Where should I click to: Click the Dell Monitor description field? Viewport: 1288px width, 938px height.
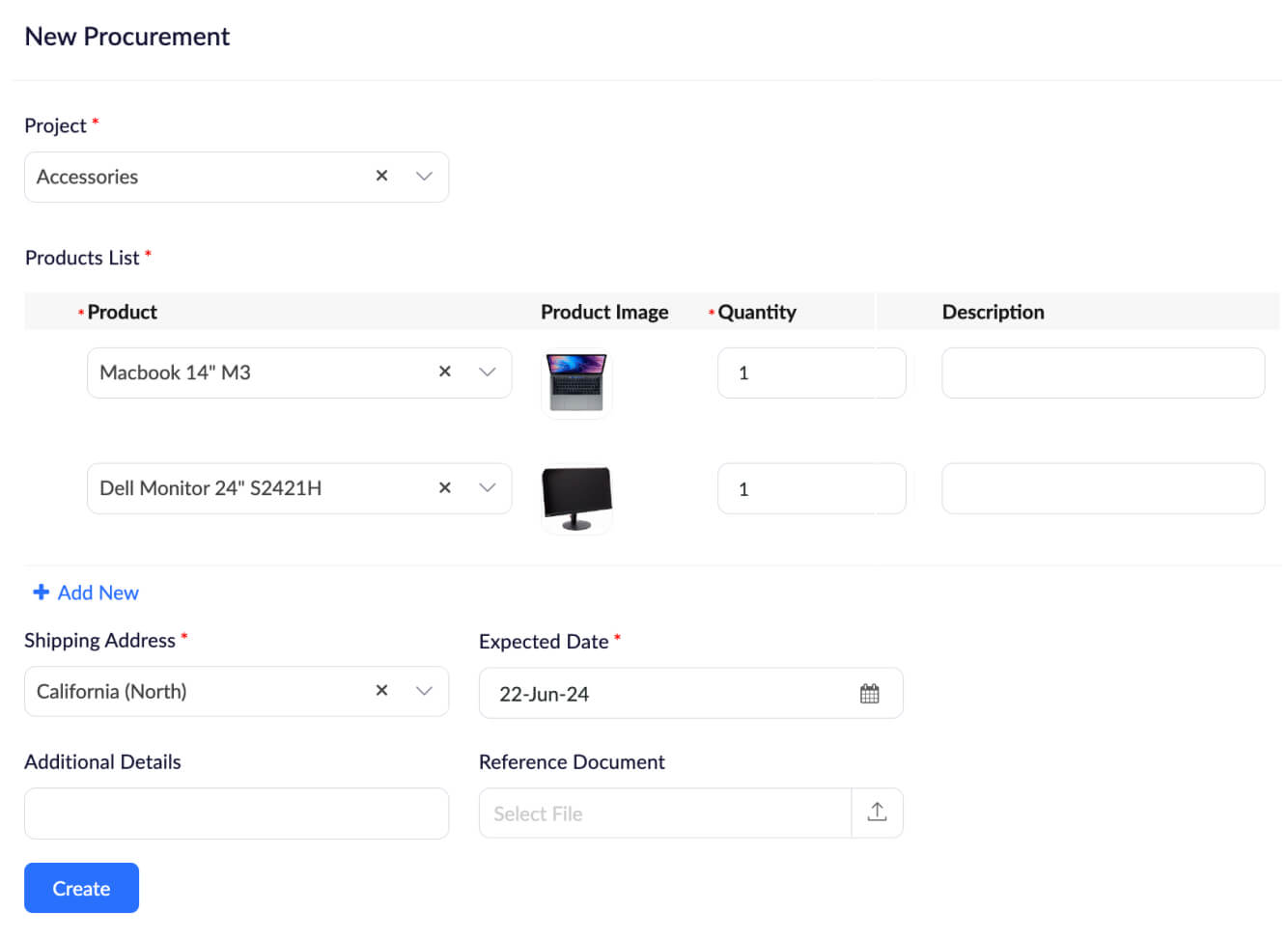point(1103,489)
